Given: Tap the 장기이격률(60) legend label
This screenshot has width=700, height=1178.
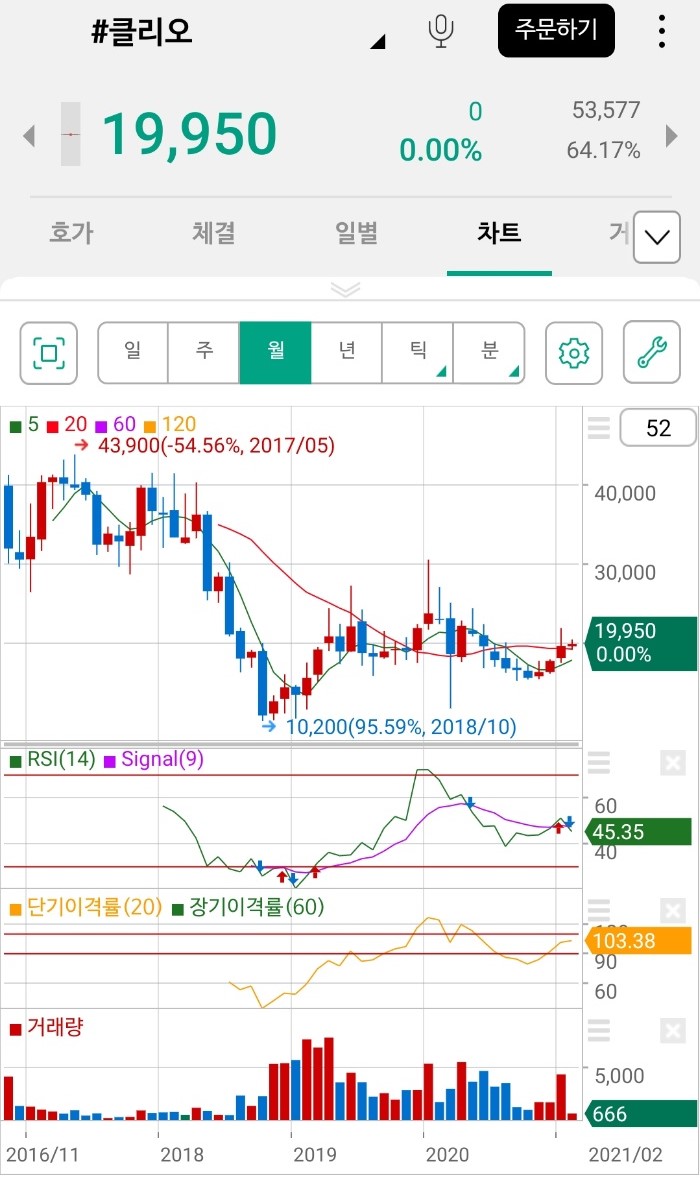Looking at the screenshot, I should click(x=249, y=907).
